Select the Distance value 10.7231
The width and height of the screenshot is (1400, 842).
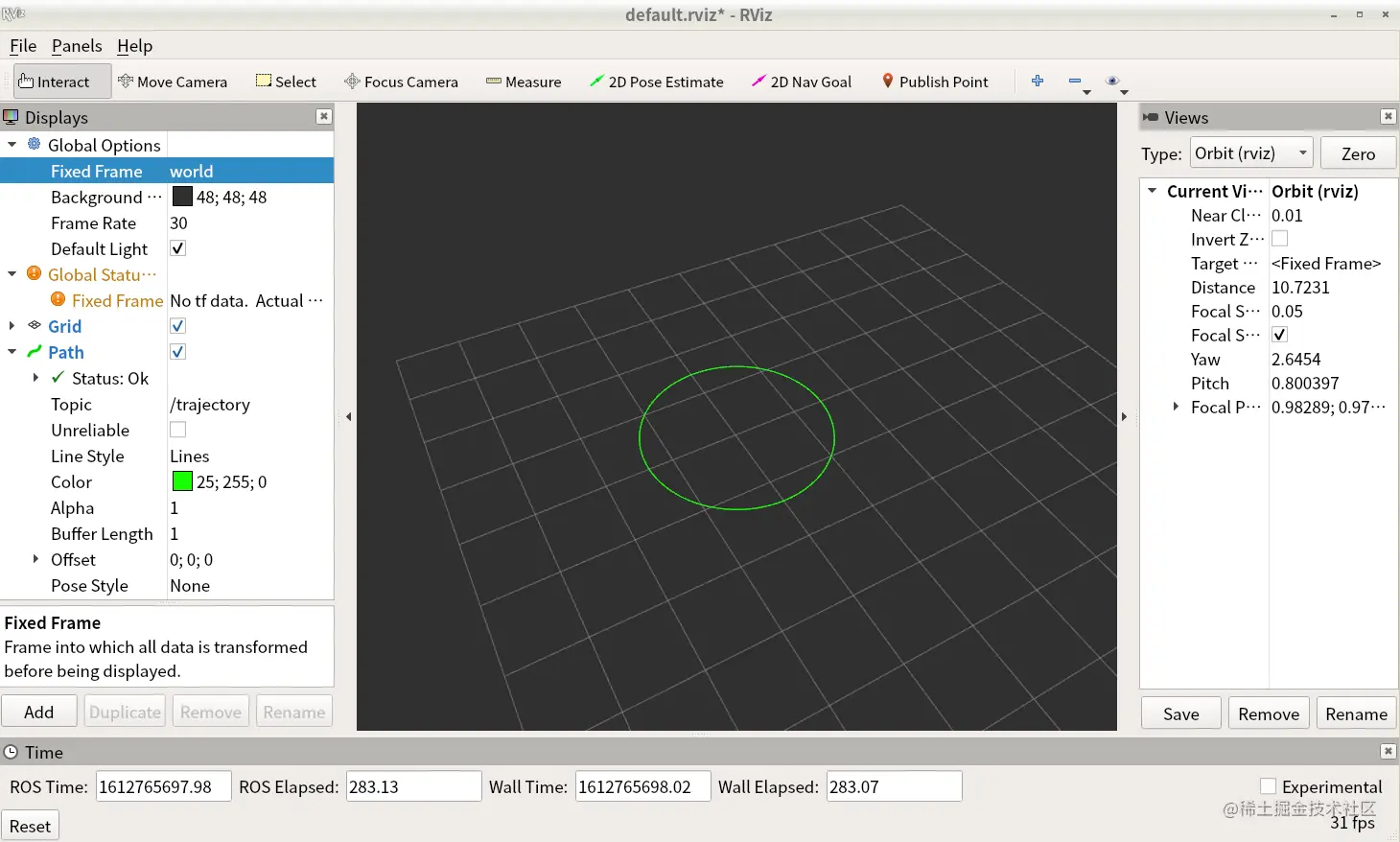tap(1300, 287)
